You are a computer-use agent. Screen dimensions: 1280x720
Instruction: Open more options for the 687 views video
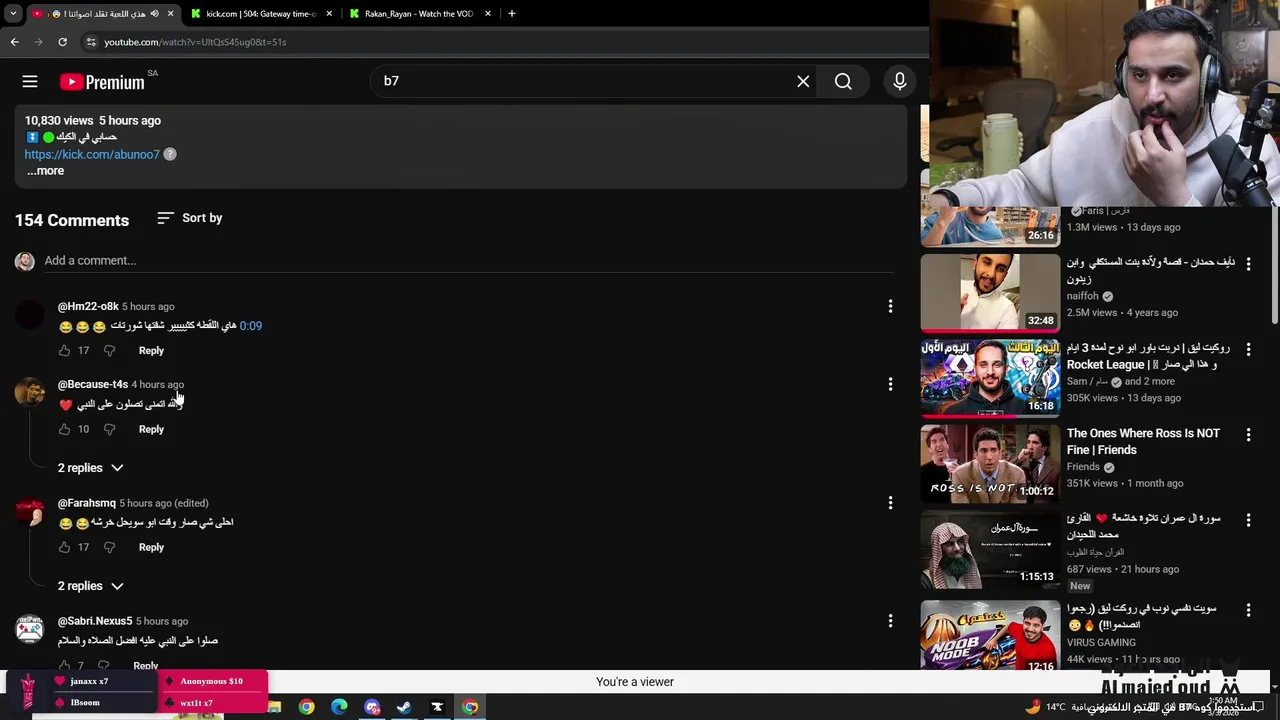coord(1248,521)
